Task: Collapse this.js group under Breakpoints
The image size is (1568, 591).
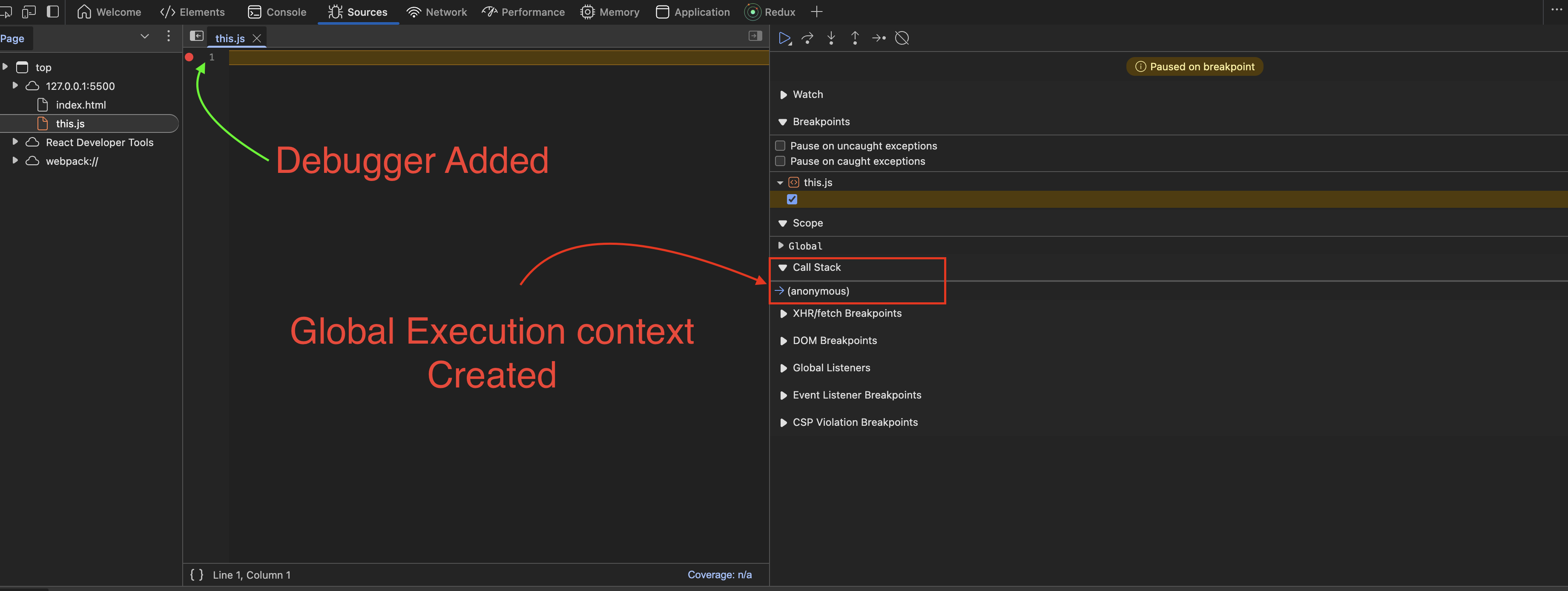Action: point(780,183)
